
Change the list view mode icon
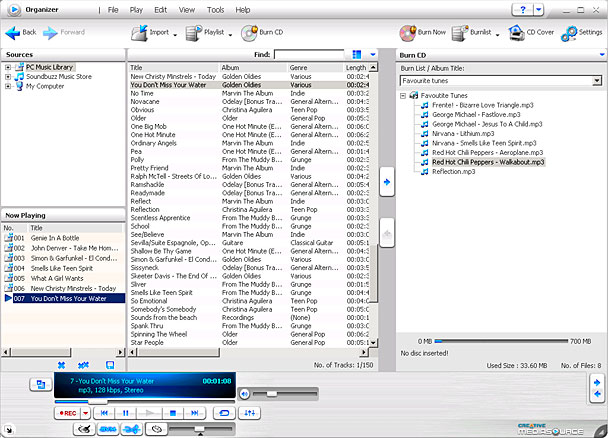pyautogui.click(x=357, y=55)
